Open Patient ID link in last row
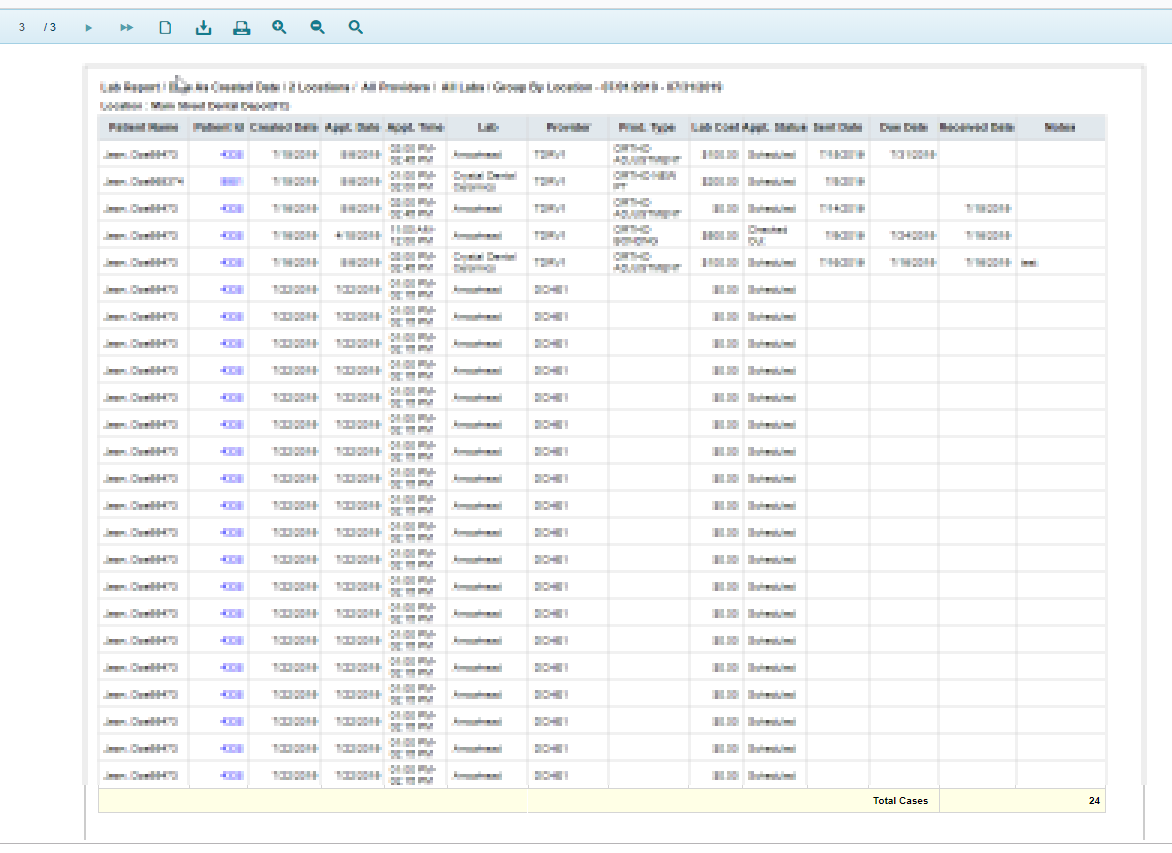The height and width of the screenshot is (853, 1172). (x=231, y=775)
